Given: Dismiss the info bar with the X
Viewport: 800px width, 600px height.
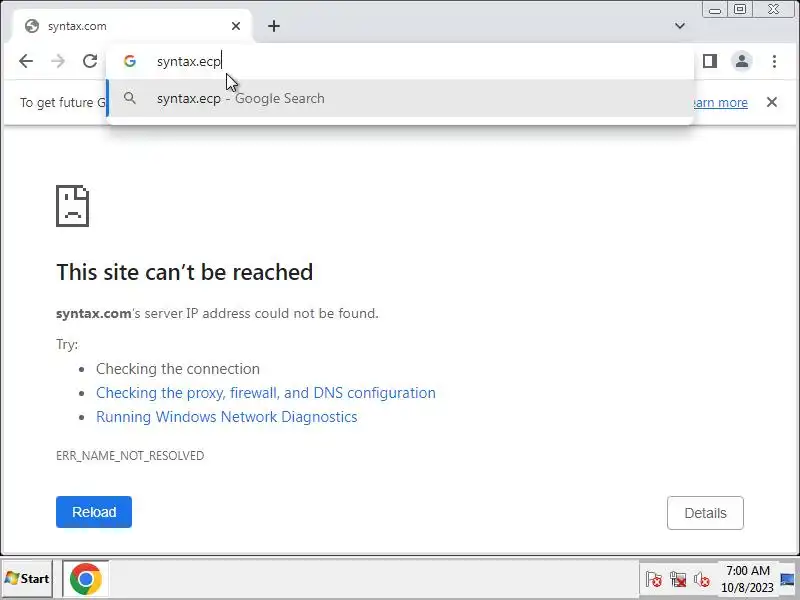Looking at the screenshot, I should click(x=771, y=102).
